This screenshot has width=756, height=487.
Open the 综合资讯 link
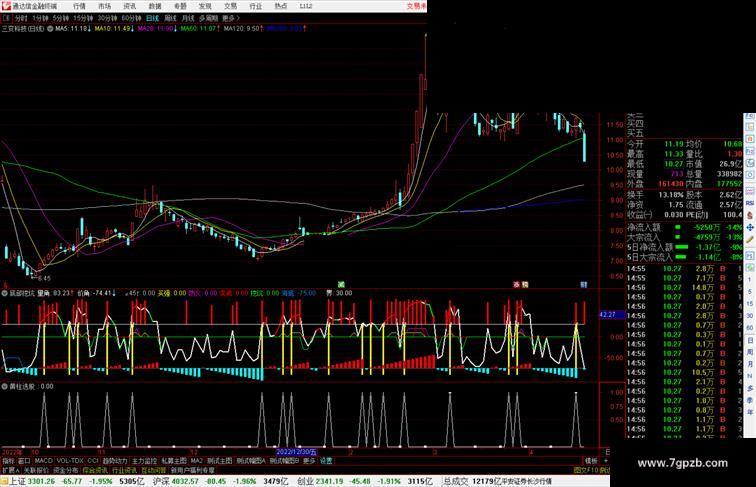(95, 470)
